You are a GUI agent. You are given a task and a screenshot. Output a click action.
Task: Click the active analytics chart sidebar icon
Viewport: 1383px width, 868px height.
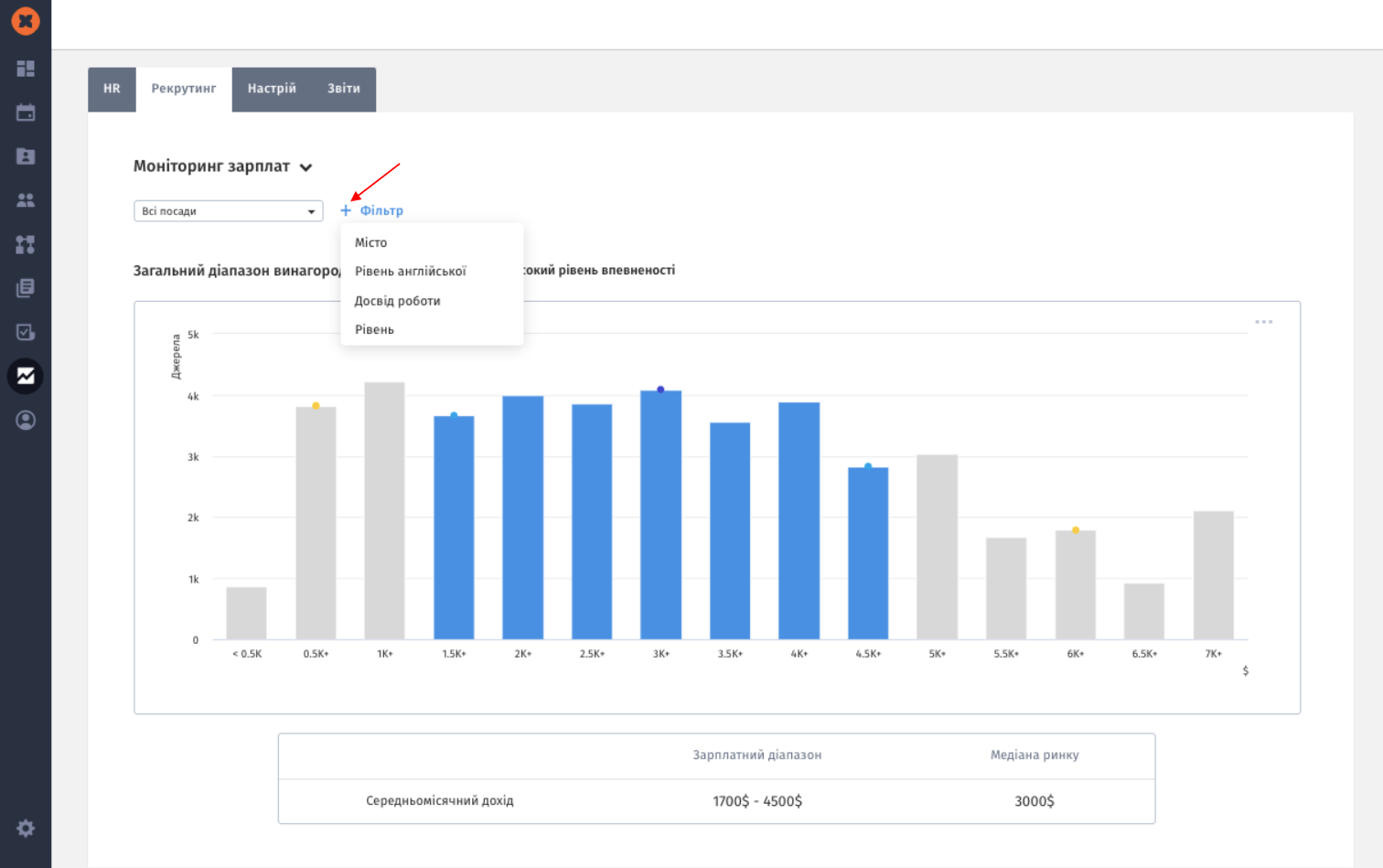[x=26, y=376]
